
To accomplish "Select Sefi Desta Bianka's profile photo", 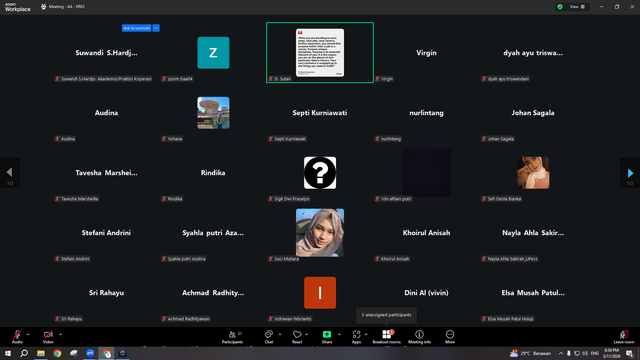I will pos(533,173).
